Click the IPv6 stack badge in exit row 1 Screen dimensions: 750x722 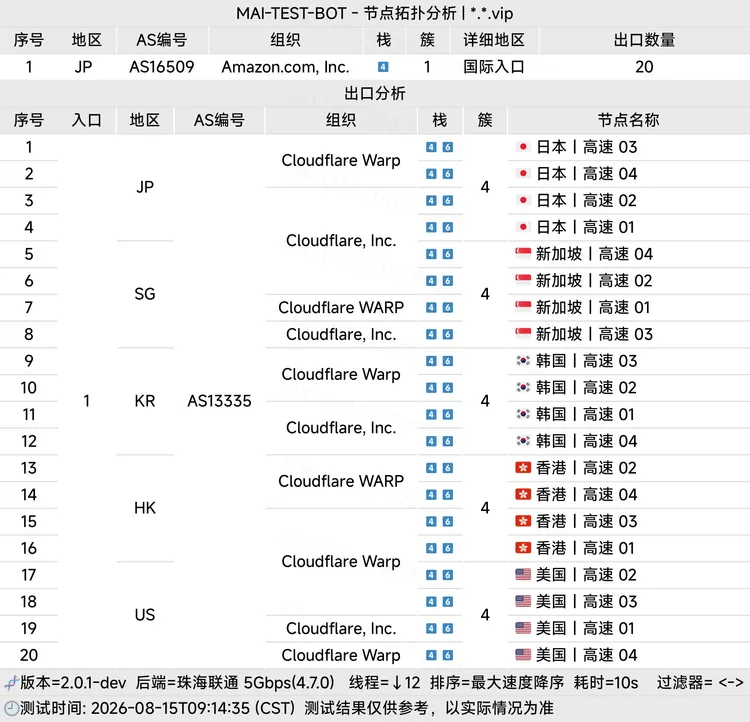pos(448,147)
